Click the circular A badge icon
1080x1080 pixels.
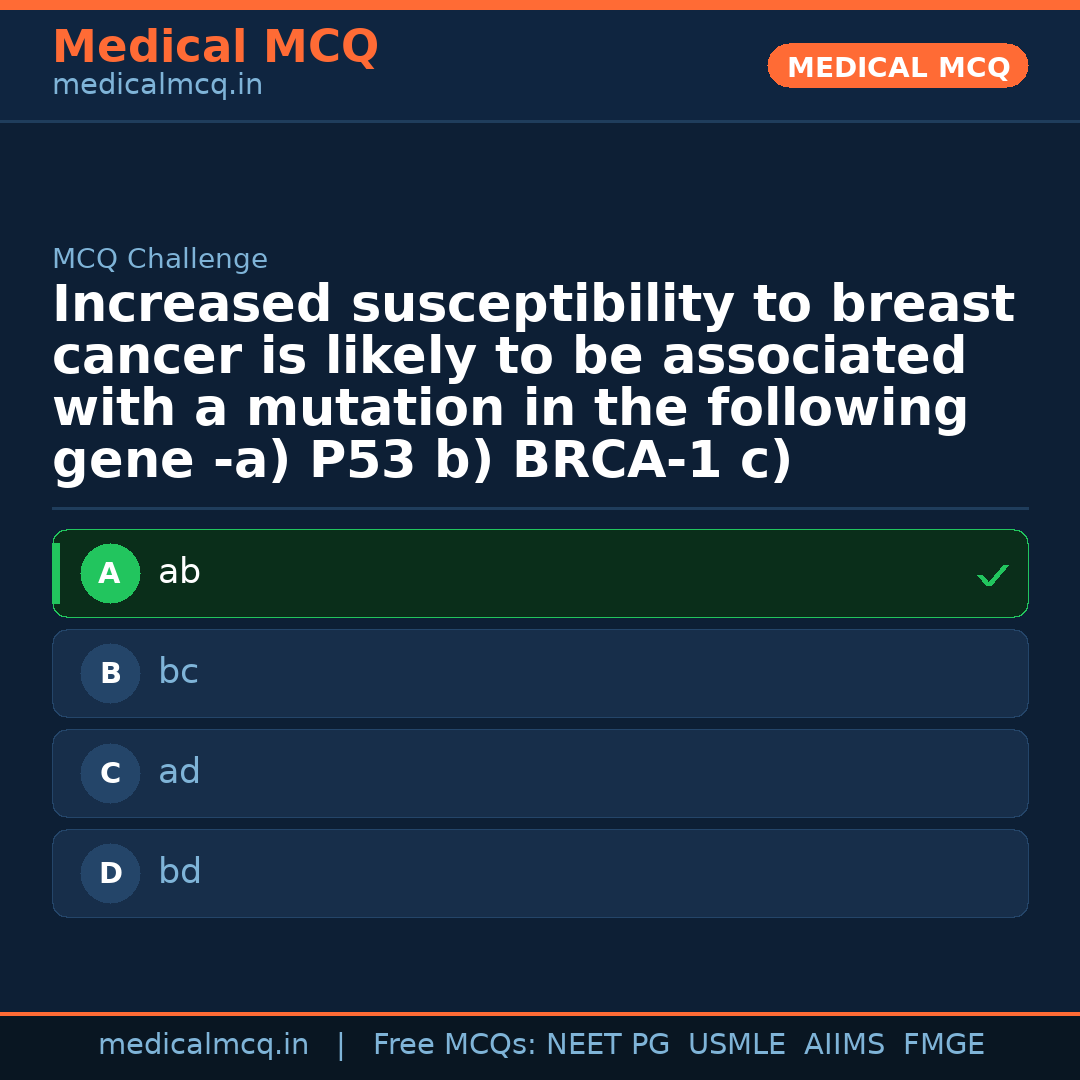coord(110,573)
